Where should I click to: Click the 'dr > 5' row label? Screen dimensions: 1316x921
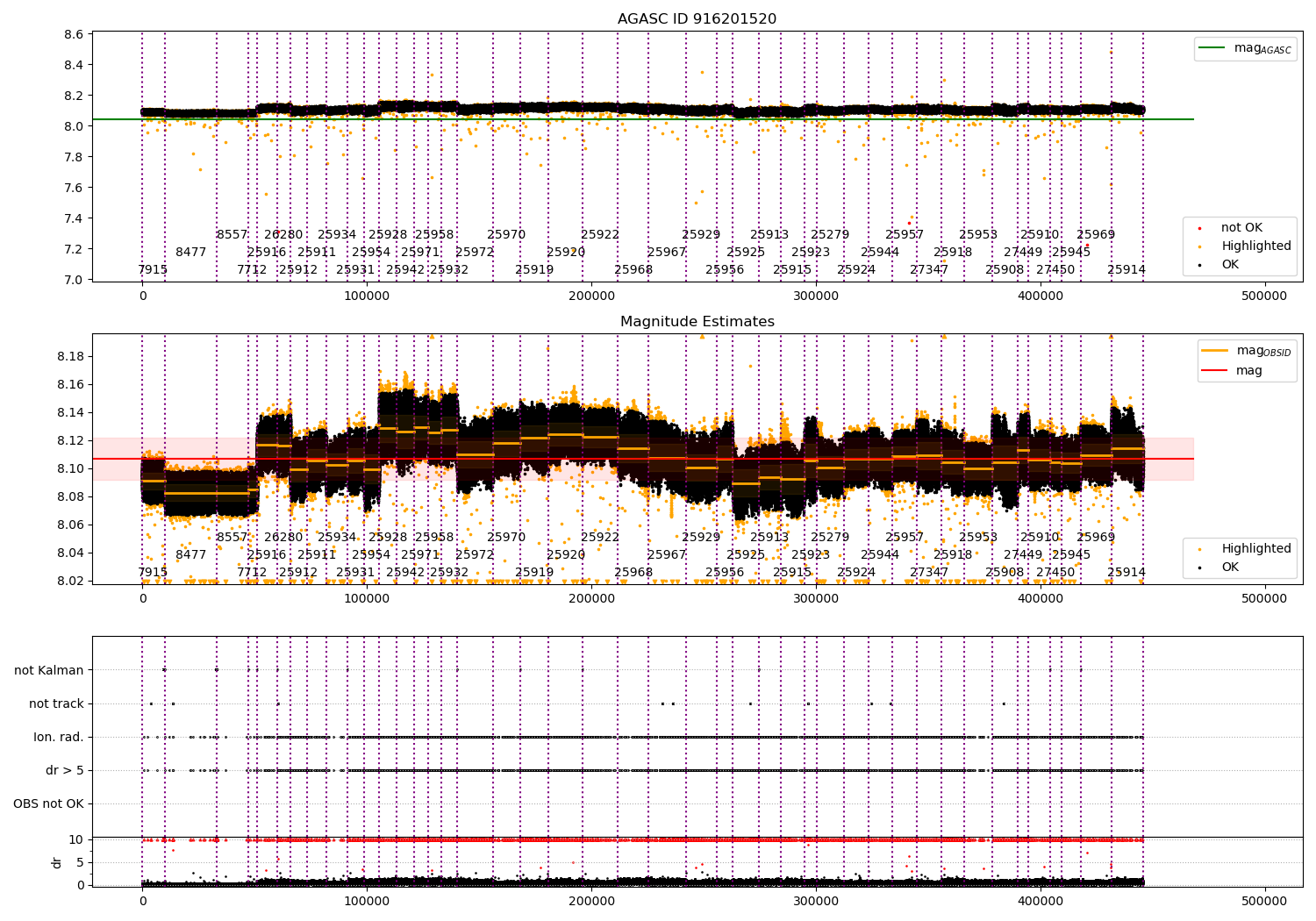point(65,770)
